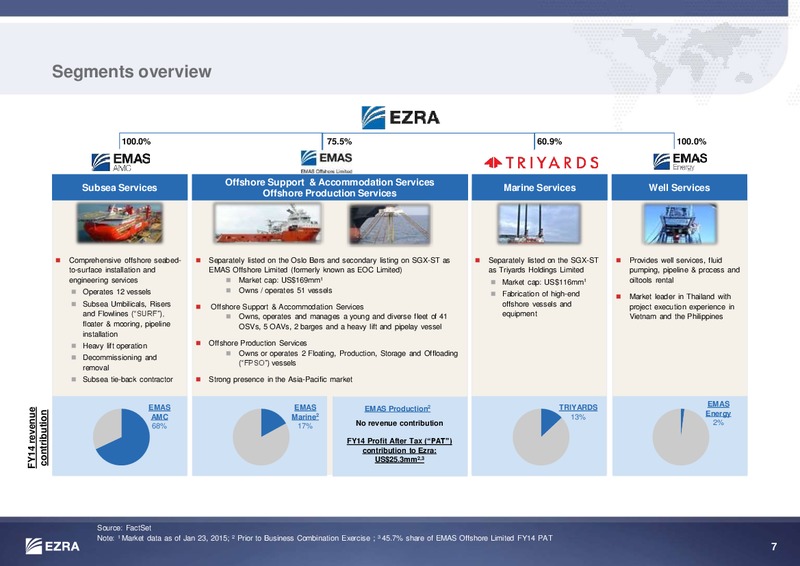
Task: Click the offshore support vessel photo
Action: tap(268, 223)
